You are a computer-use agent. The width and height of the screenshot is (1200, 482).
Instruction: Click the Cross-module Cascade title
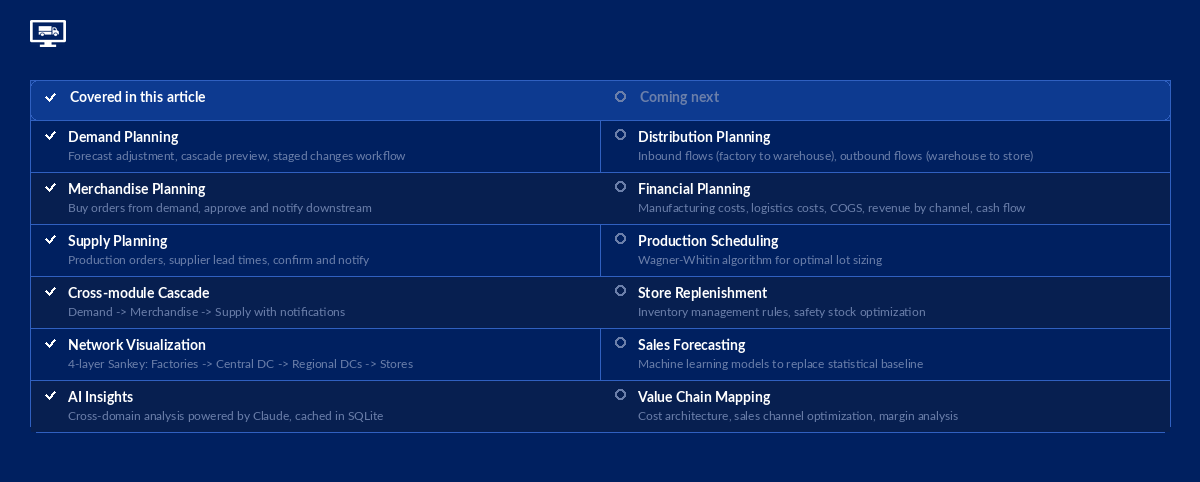tap(139, 293)
